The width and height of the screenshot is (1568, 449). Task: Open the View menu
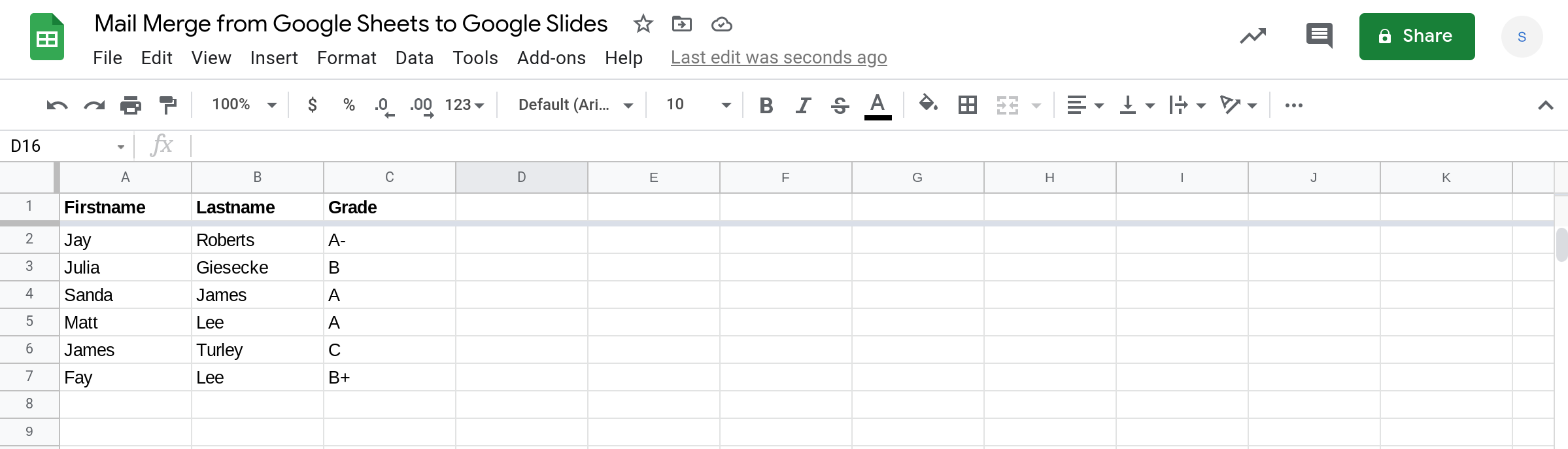click(x=211, y=58)
